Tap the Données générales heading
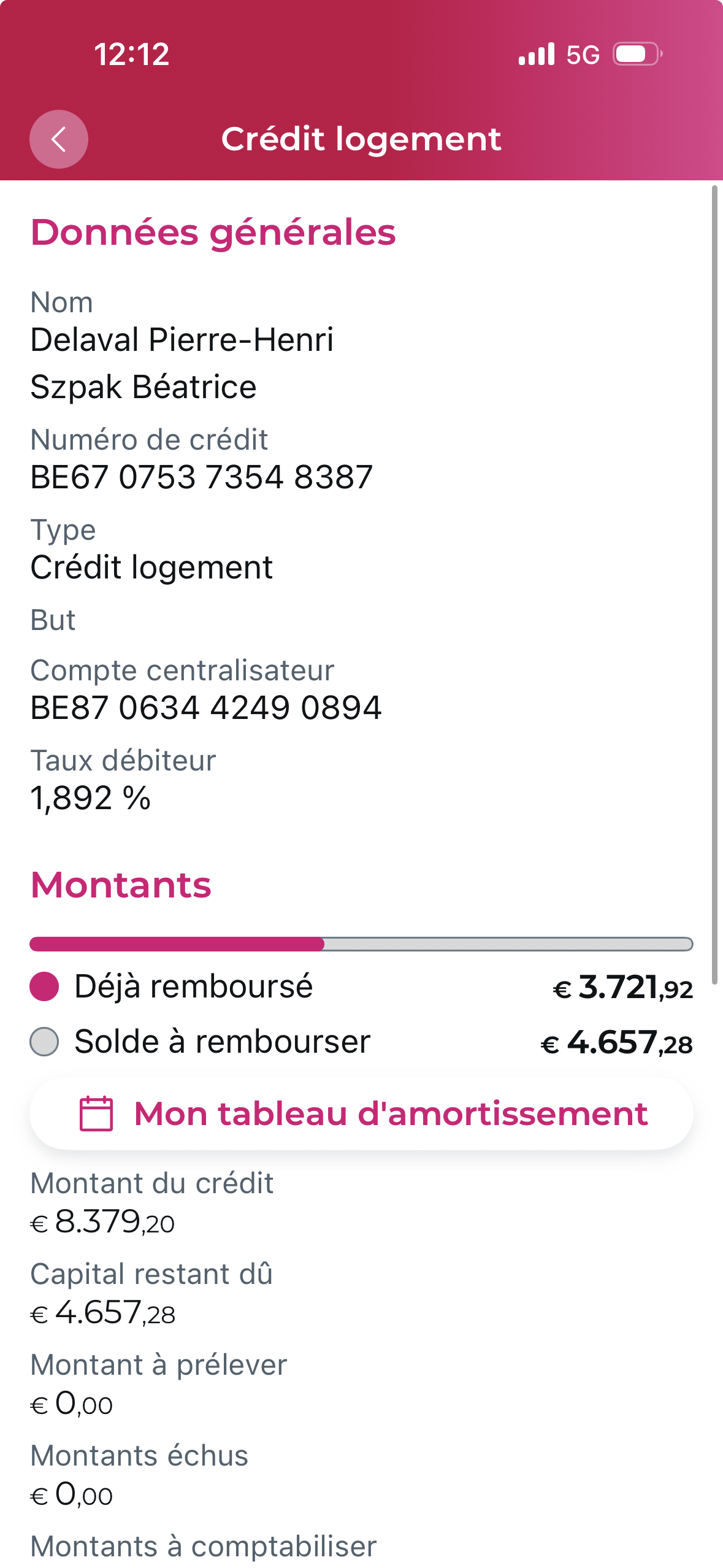This screenshot has height=1568, width=723. pos(213,233)
